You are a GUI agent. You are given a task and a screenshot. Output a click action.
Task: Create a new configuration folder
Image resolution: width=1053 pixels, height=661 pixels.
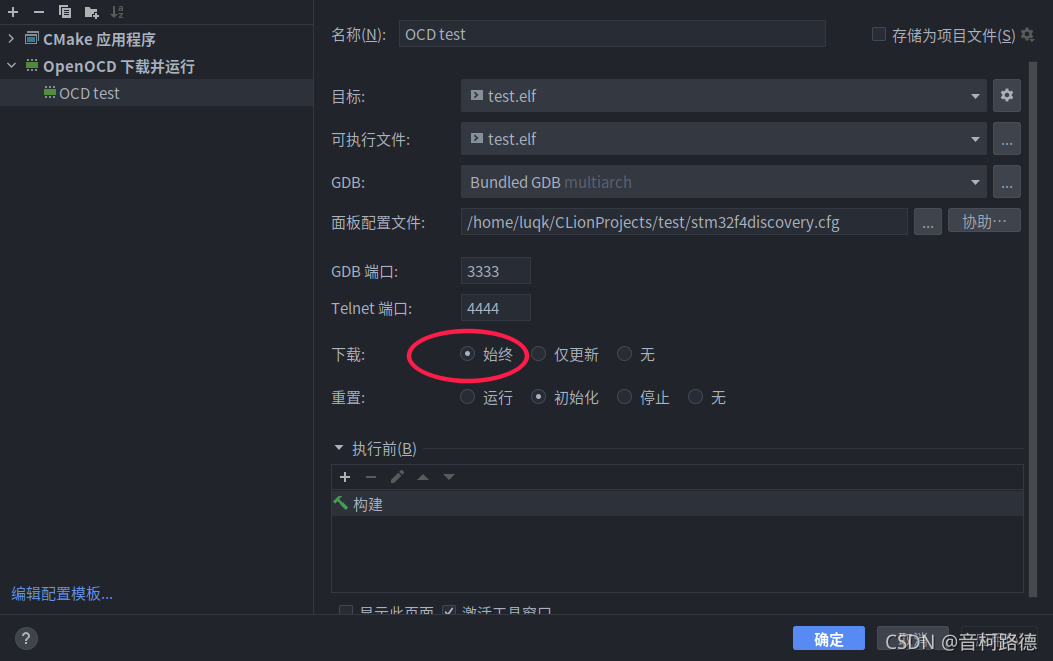tap(91, 11)
